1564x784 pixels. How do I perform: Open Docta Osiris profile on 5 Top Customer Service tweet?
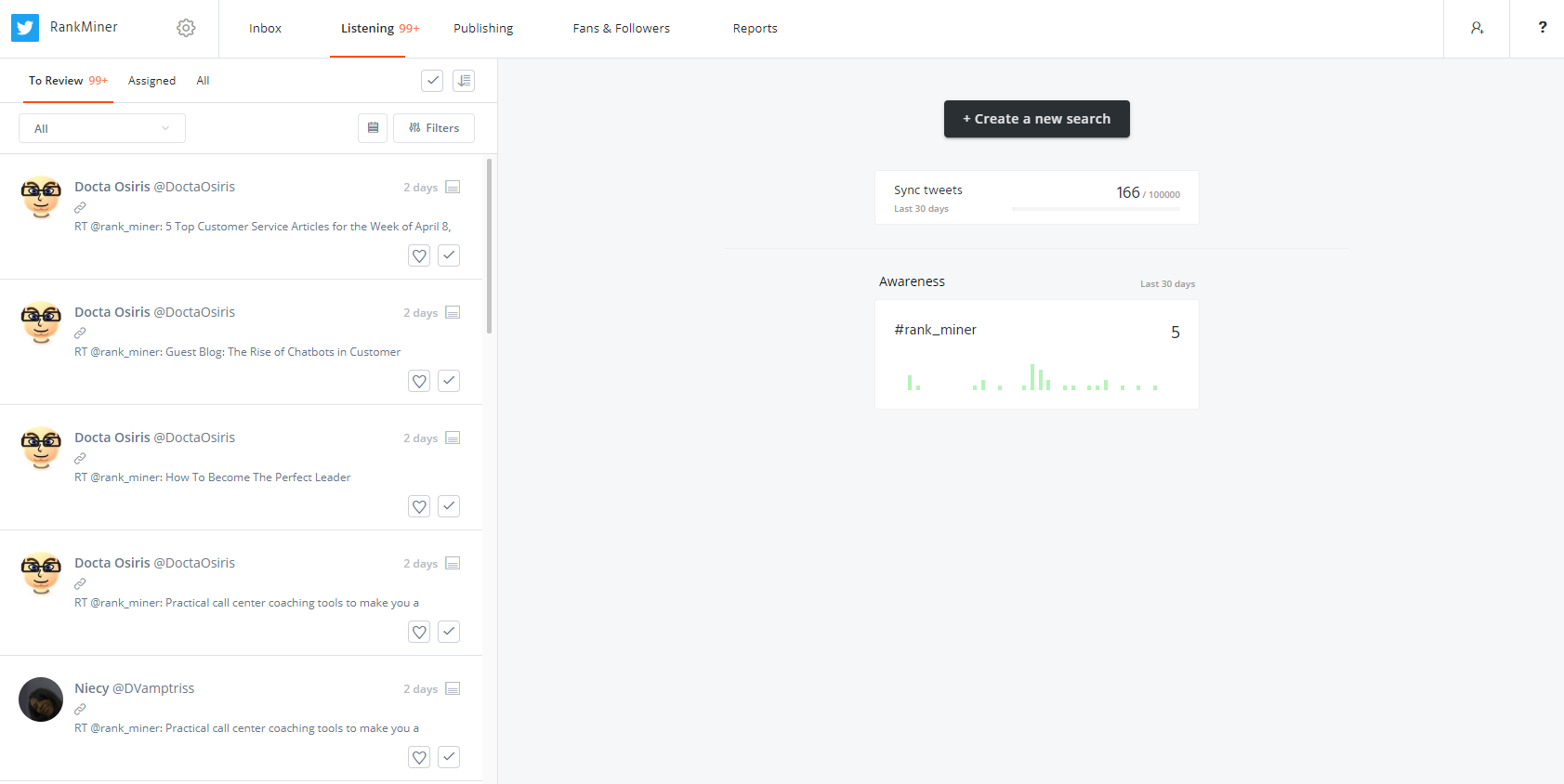(154, 187)
